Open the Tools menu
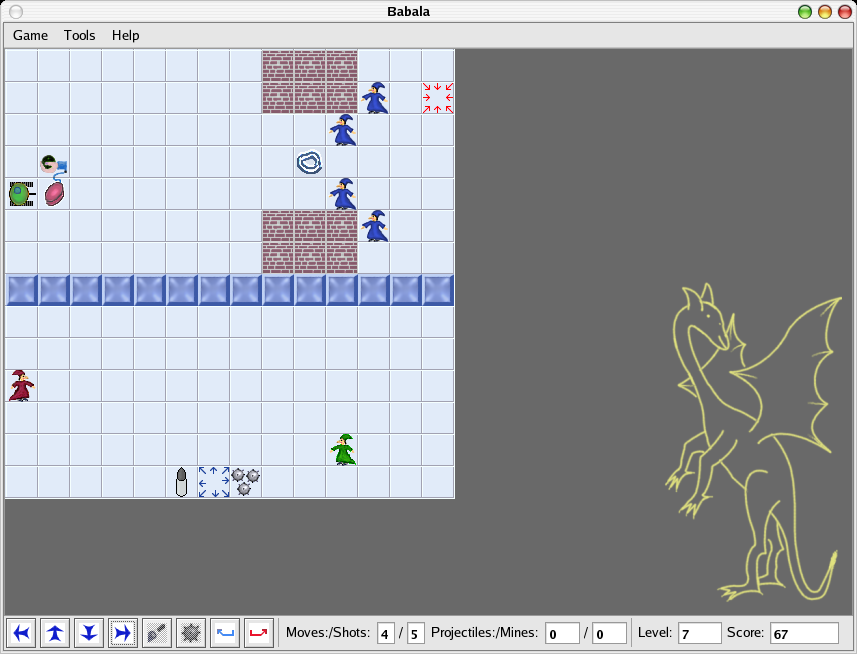Image resolution: width=857 pixels, height=654 pixels. (79, 36)
